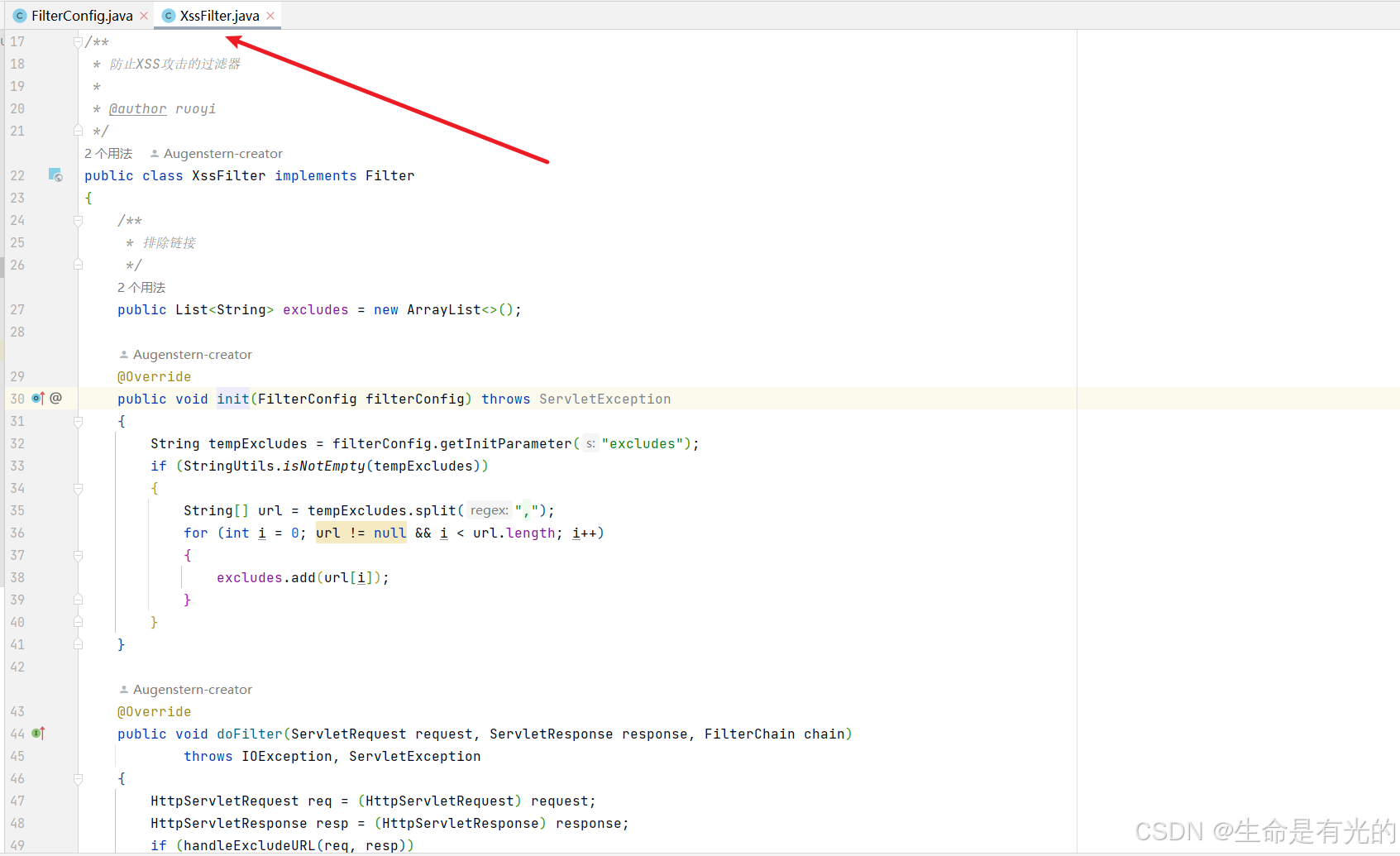Click the fold end marker on line 26

coord(78,265)
